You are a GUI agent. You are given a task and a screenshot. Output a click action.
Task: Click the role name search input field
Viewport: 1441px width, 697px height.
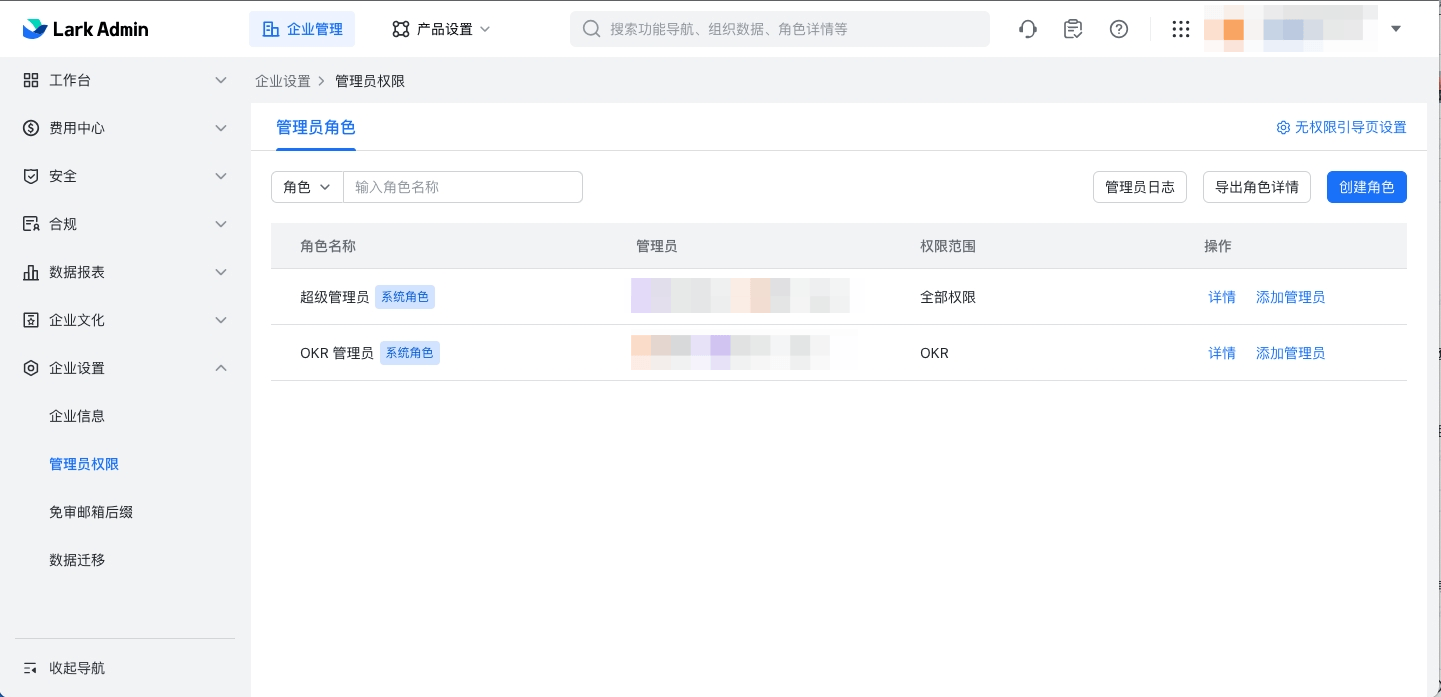pos(463,187)
